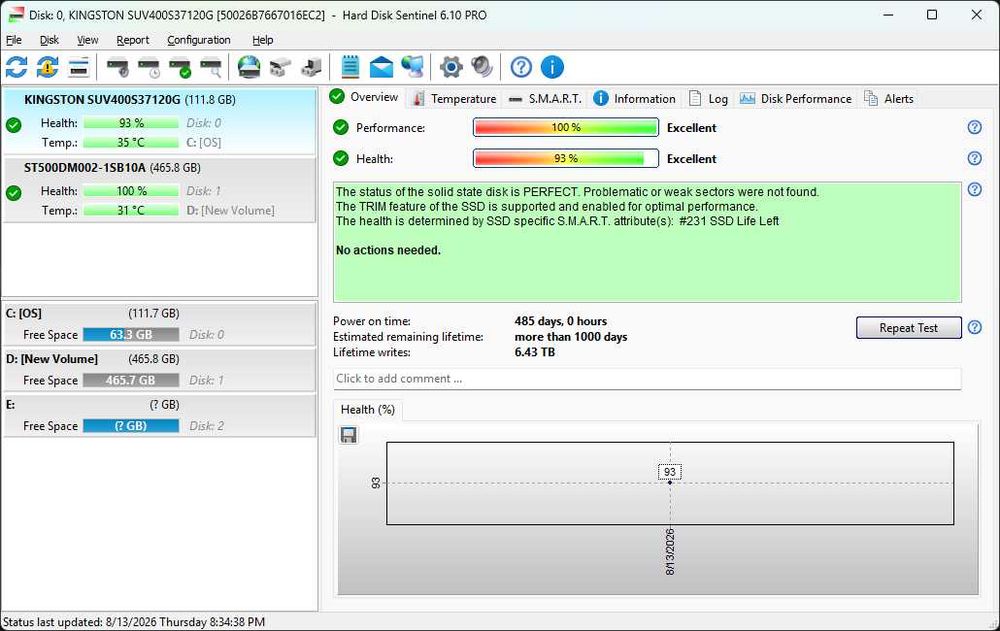The width and height of the screenshot is (1000, 631).
Task: Click the disk icon with green check
Action: (180, 67)
